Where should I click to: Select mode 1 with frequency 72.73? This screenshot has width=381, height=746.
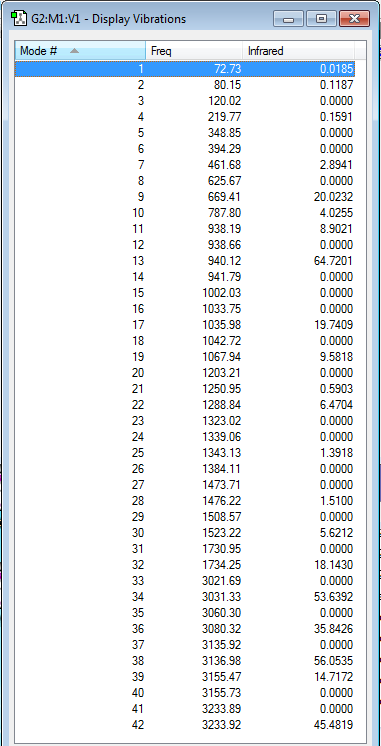185,69
